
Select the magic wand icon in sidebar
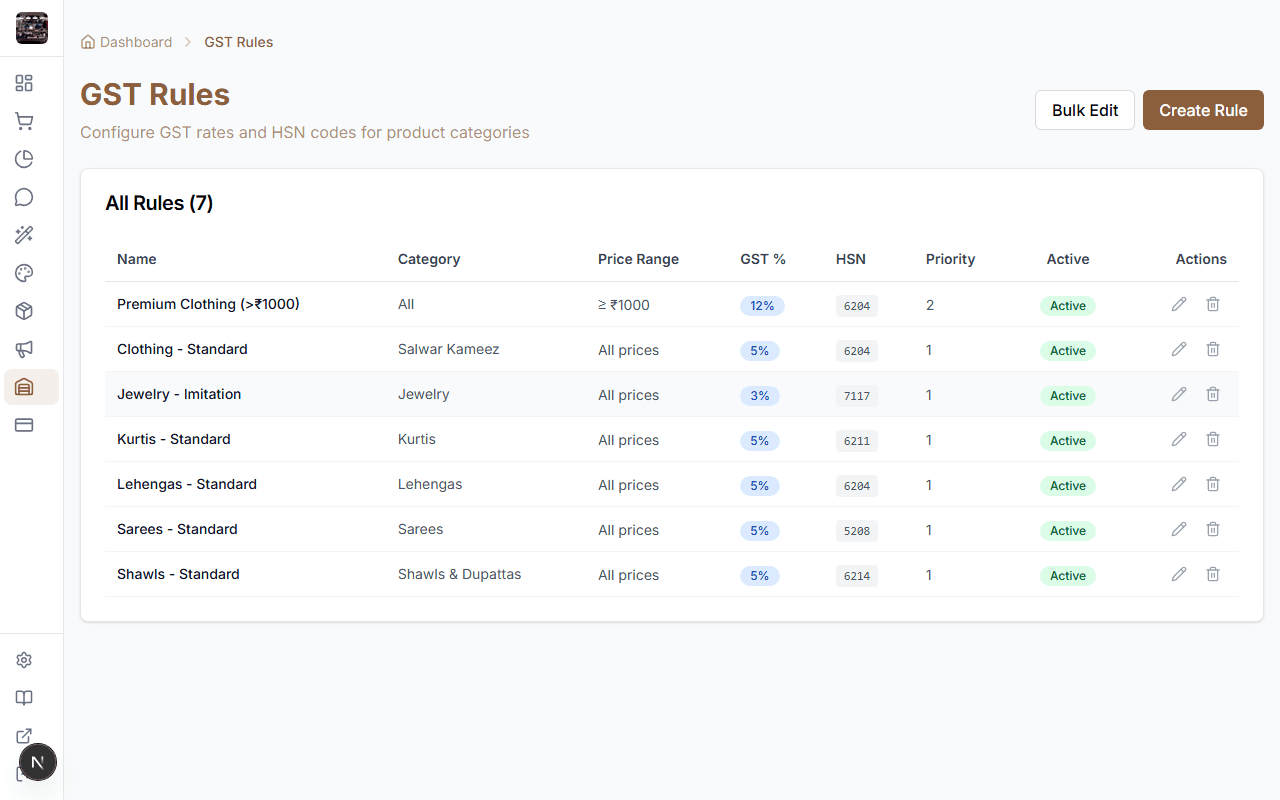coord(24,235)
